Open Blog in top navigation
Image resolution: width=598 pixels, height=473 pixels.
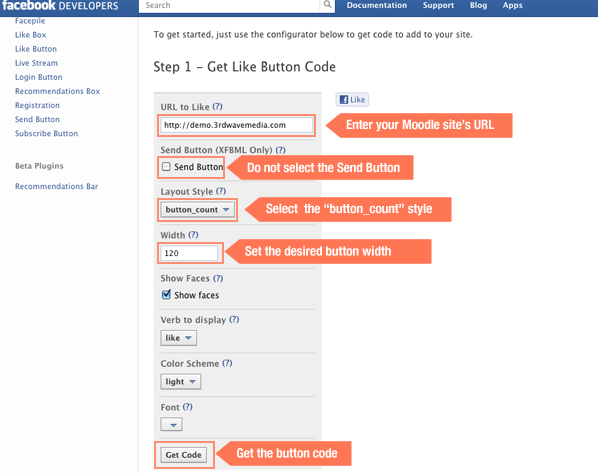[478, 5]
